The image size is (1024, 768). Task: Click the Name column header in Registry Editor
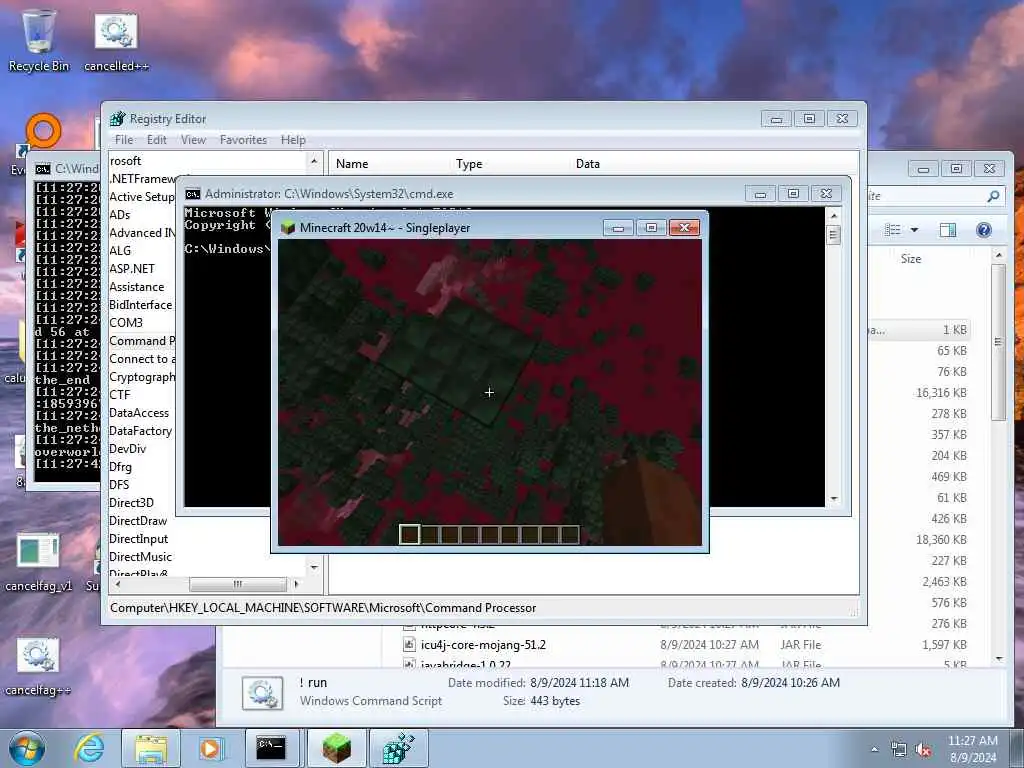pos(352,164)
